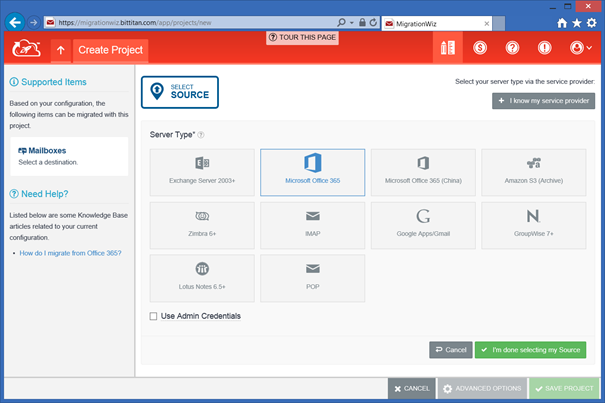Click the Tour This Page tab
Image resolution: width=605 pixels, height=403 pixels.
(302, 37)
